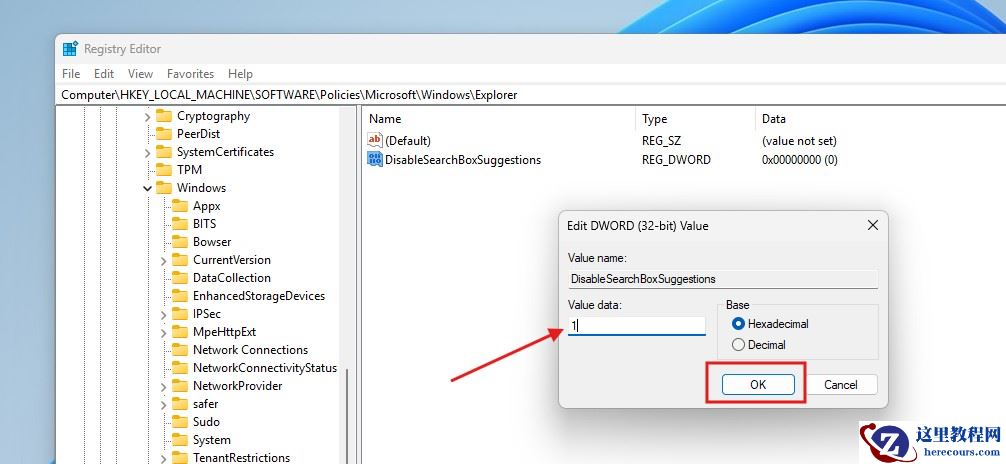Select the Sudo key label
The width and height of the screenshot is (1006, 464).
[206, 422]
